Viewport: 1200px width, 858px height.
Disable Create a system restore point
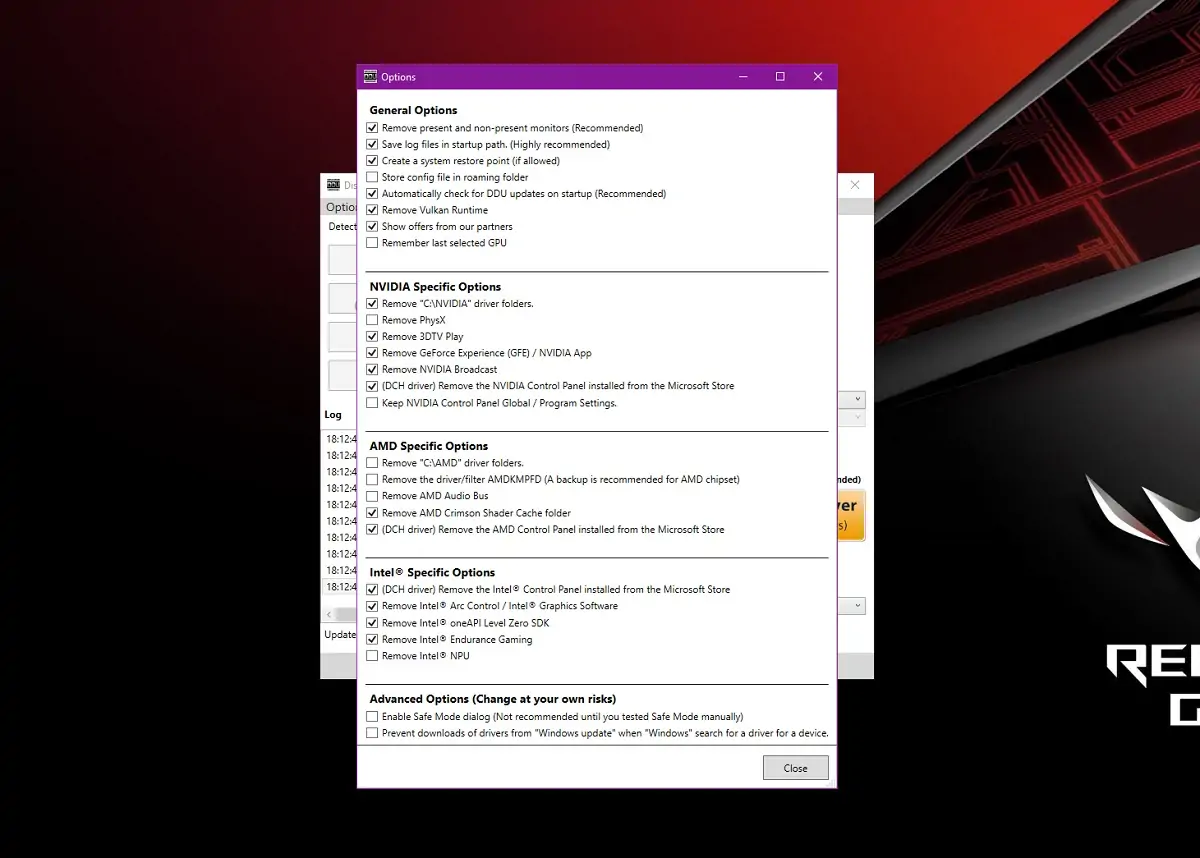(x=372, y=161)
